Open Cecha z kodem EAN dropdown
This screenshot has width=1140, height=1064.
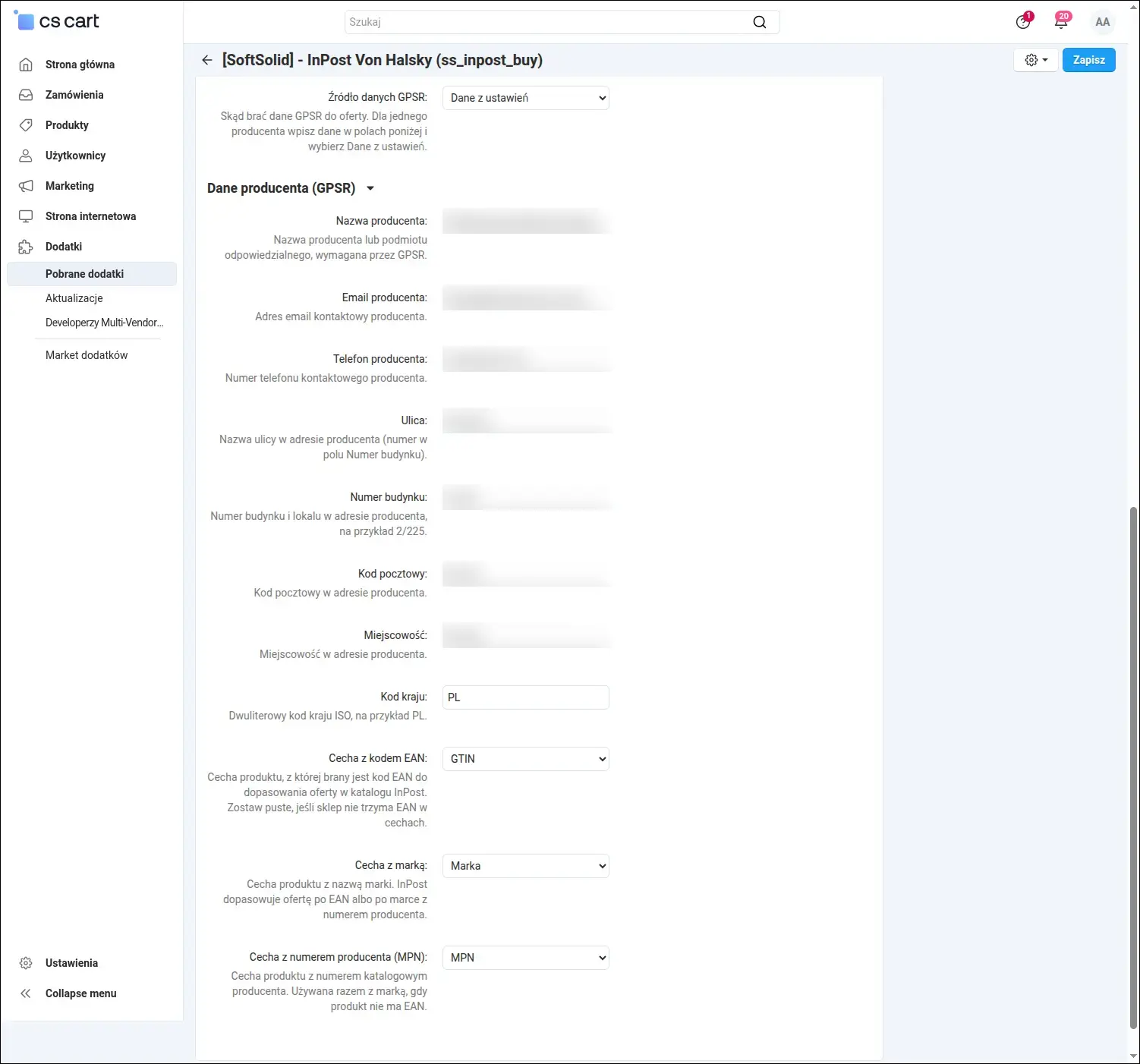coord(526,759)
